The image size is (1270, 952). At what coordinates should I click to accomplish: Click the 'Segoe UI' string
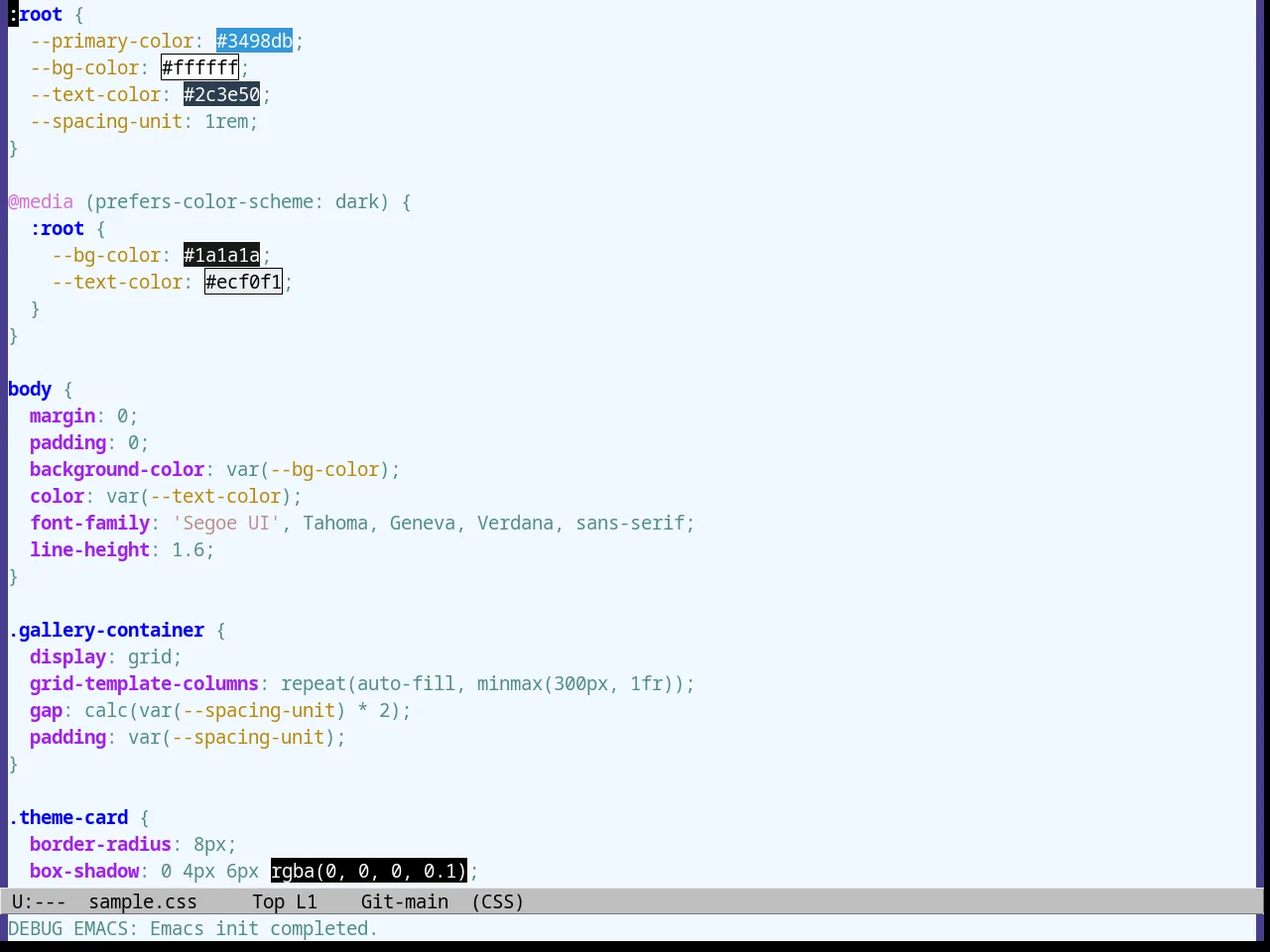tap(226, 523)
